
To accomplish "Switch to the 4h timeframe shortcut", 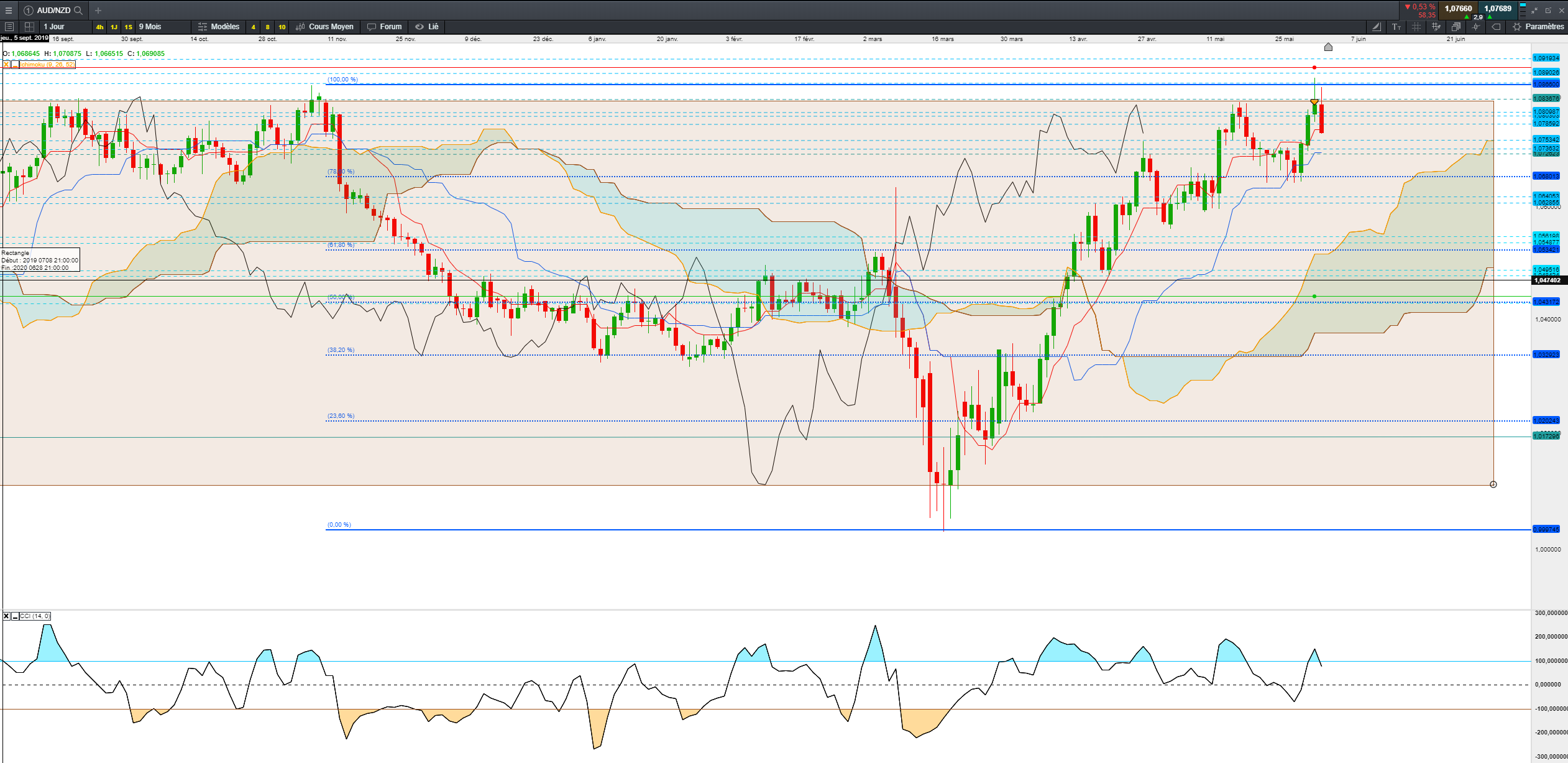I will click(99, 27).
